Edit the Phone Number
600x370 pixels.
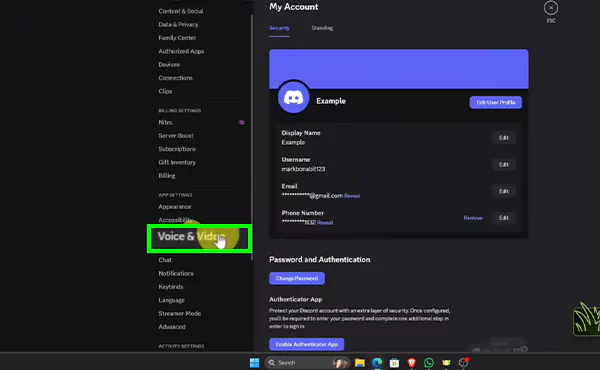pyautogui.click(x=504, y=218)
